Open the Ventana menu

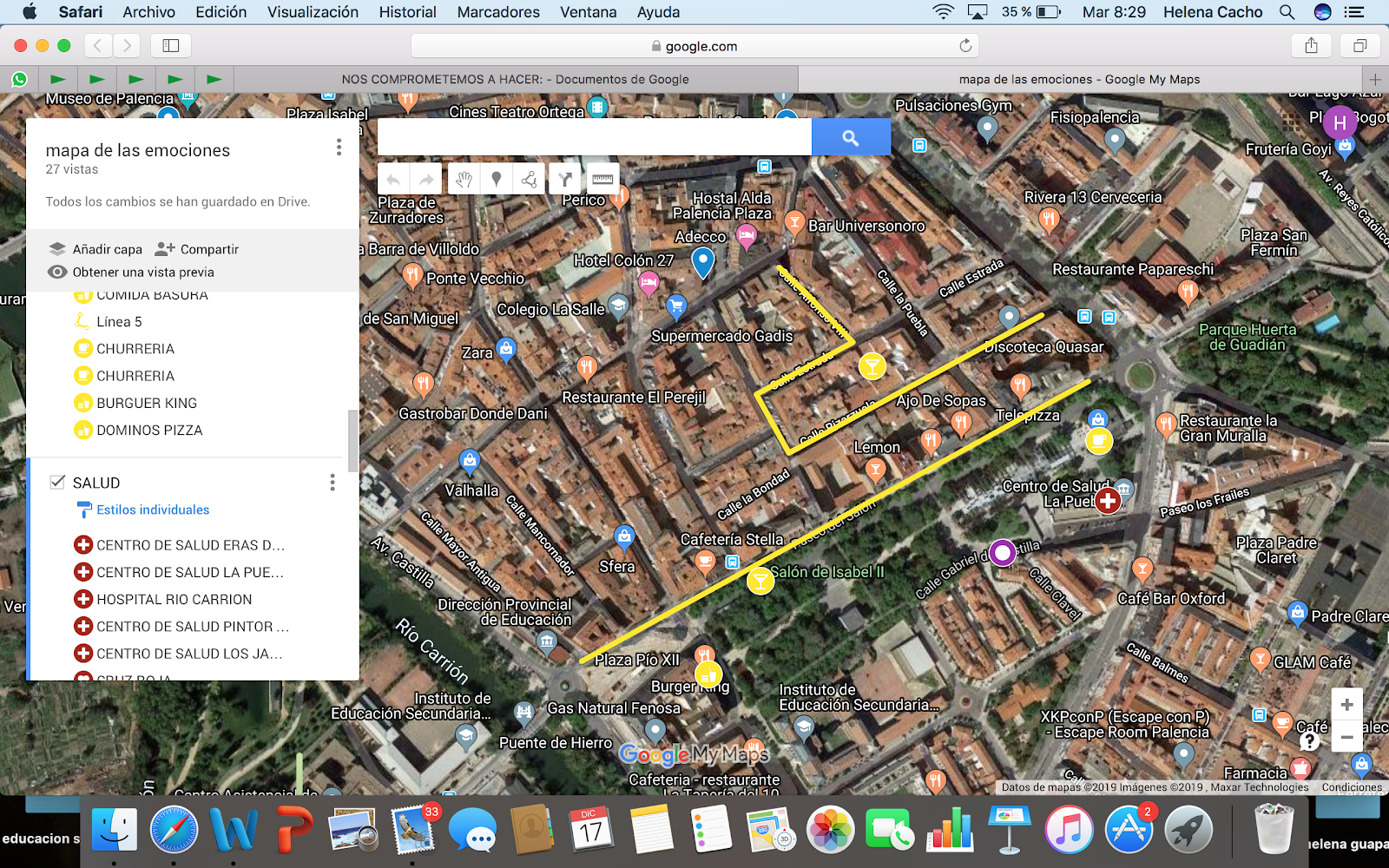click(x=588, y=12)
